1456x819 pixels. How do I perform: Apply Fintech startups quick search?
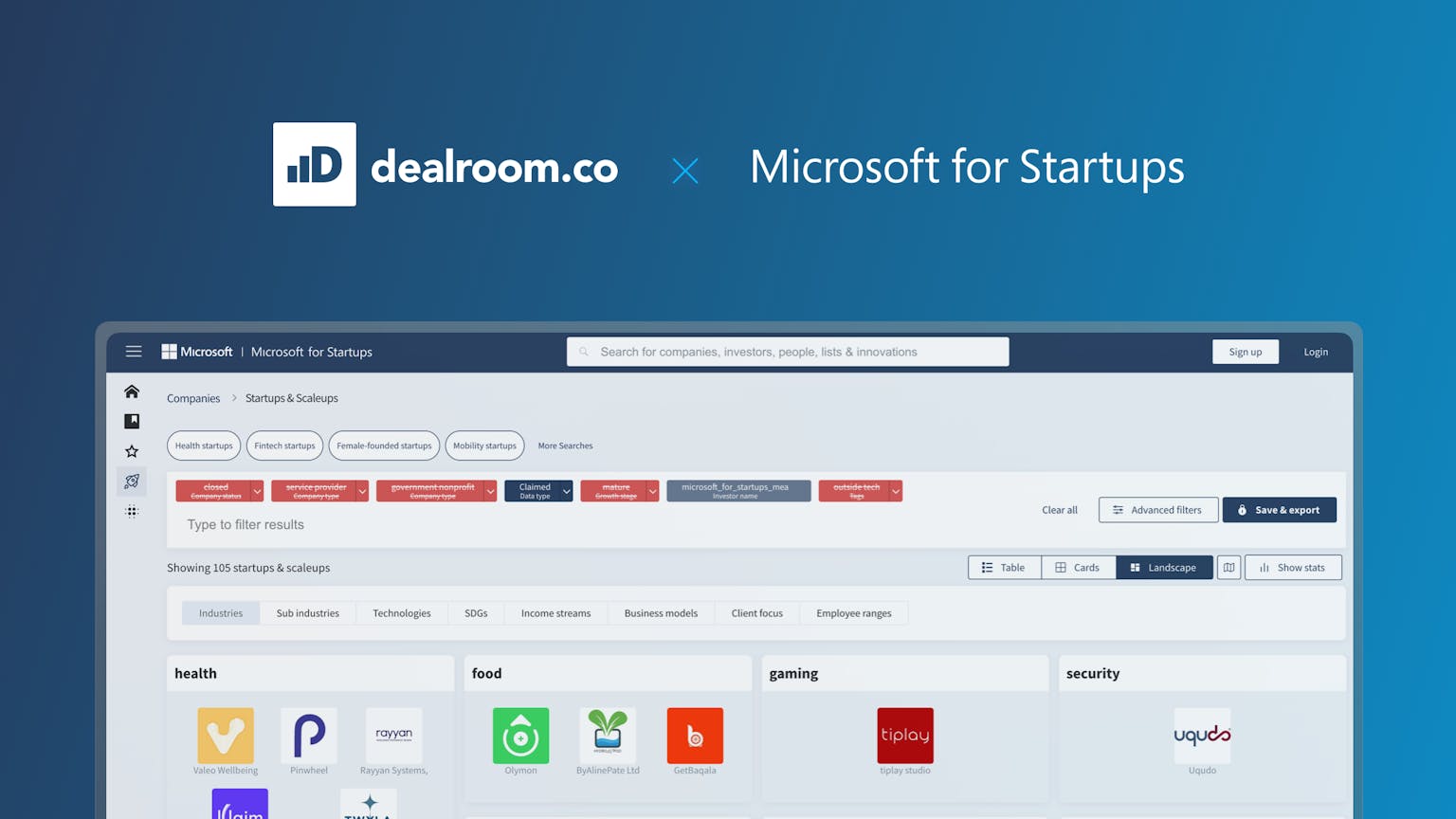coord(284,446)
